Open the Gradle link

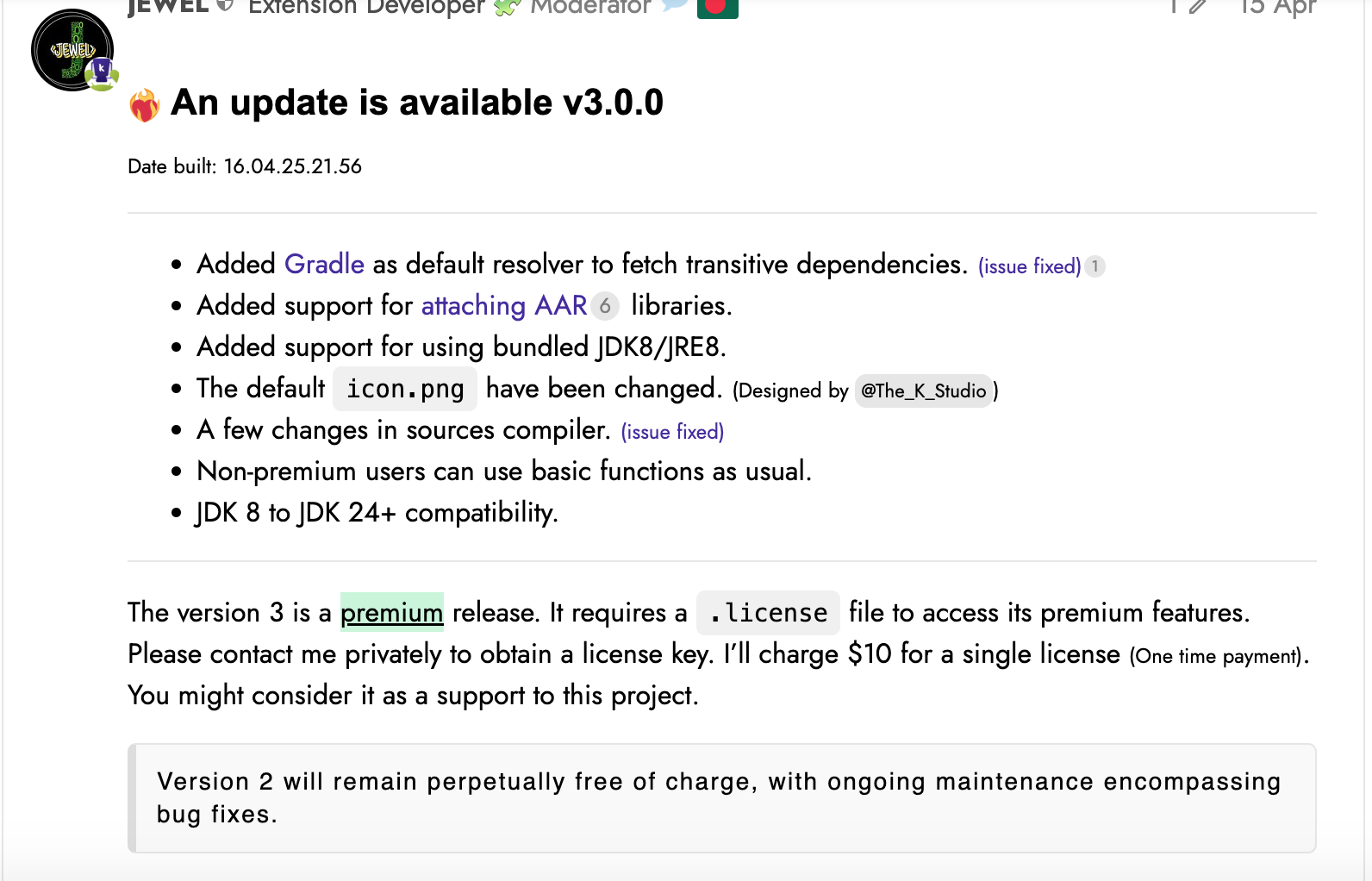[323, 264]
